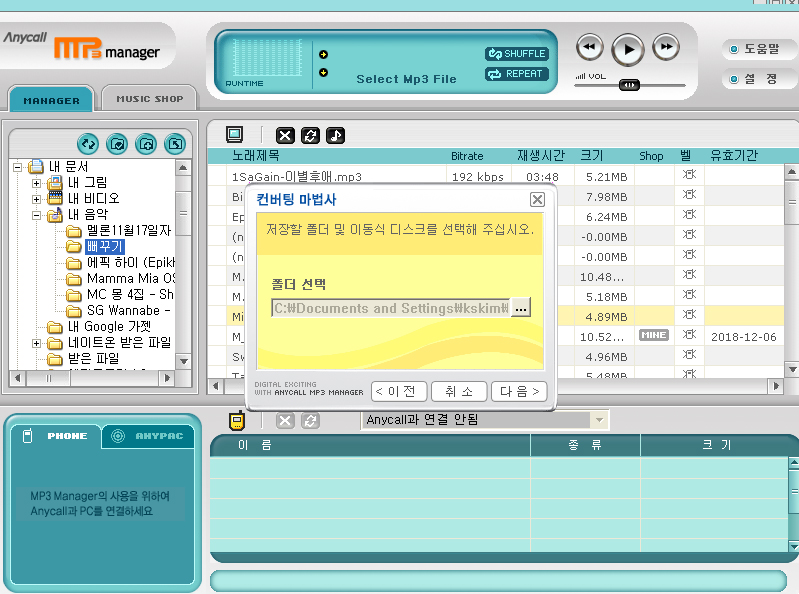This screenshot has height=594, width=799.
Task: Click the < 이 전 previous button
Action: point(399,391)
